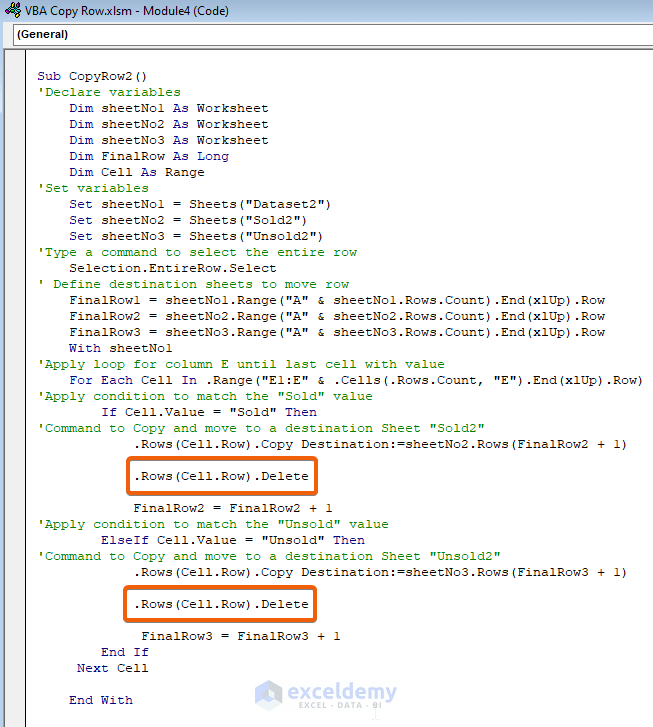The width and height of the screenshot is (653, 727).
Task: Click 'ElseIf Cell.Value = "Unsold" Then' line
Action: pyautogui.click(x=233, y=540)
